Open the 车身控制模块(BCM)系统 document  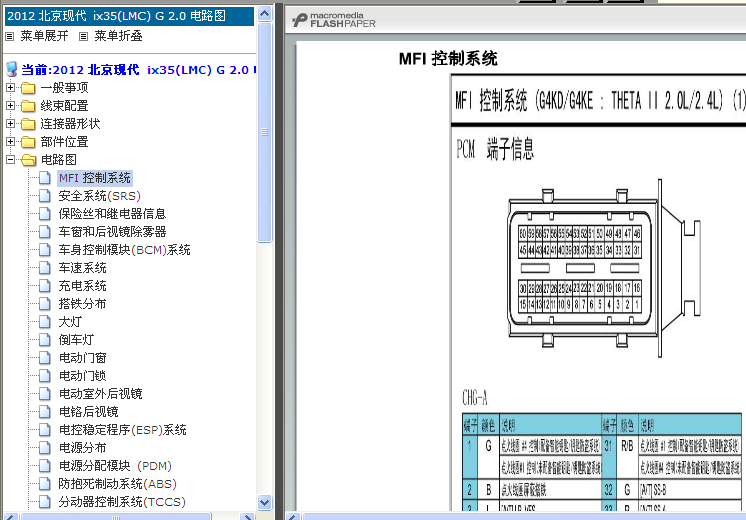coord(124,250)
